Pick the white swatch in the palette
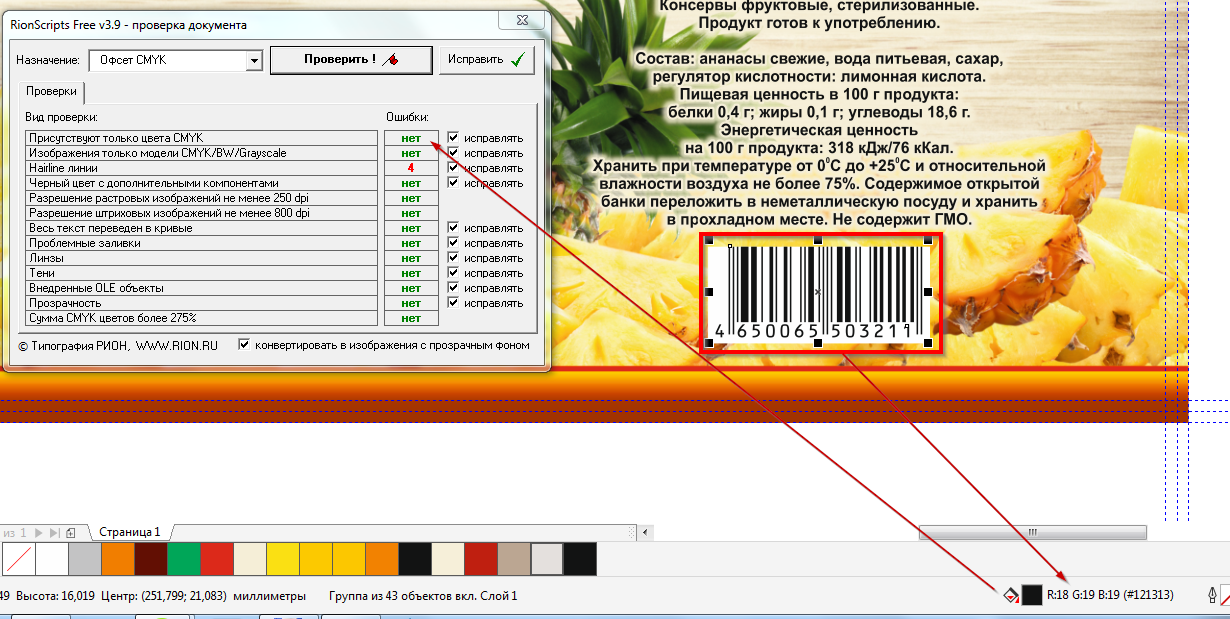 [x=53, y=559]
